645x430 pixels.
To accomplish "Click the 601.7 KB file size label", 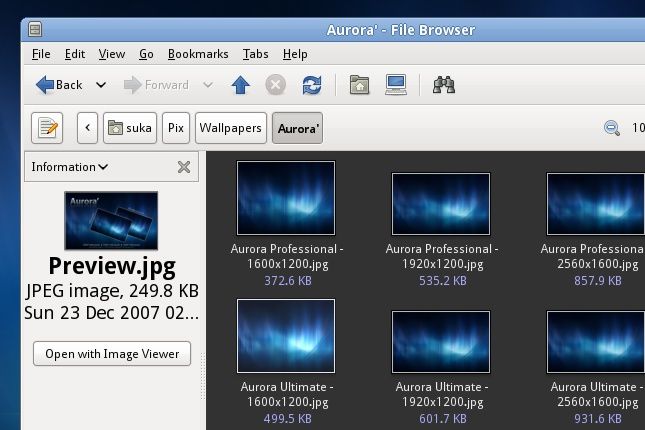I will point(443,419).
